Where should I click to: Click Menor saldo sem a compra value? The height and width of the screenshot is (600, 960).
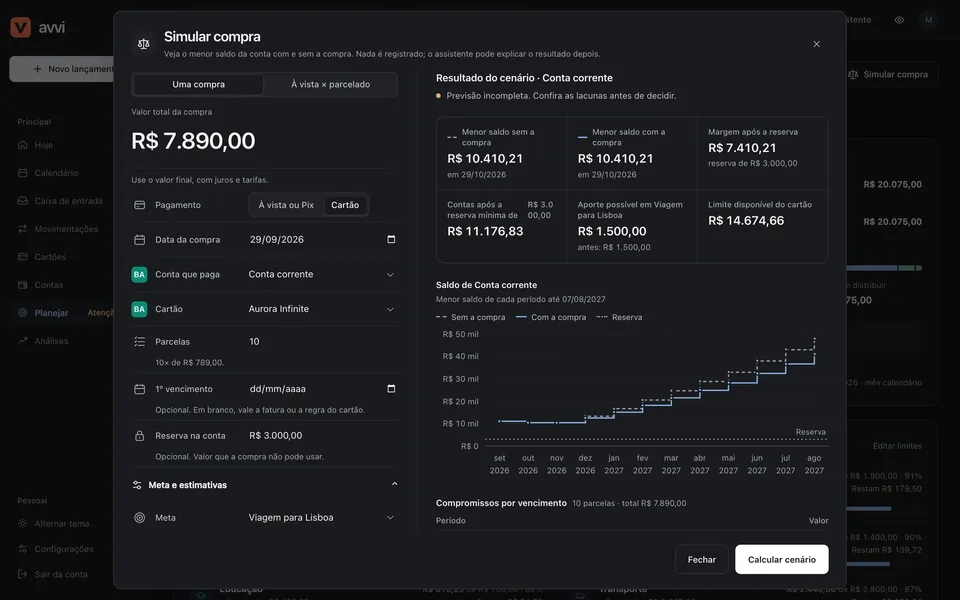point(485,159)
